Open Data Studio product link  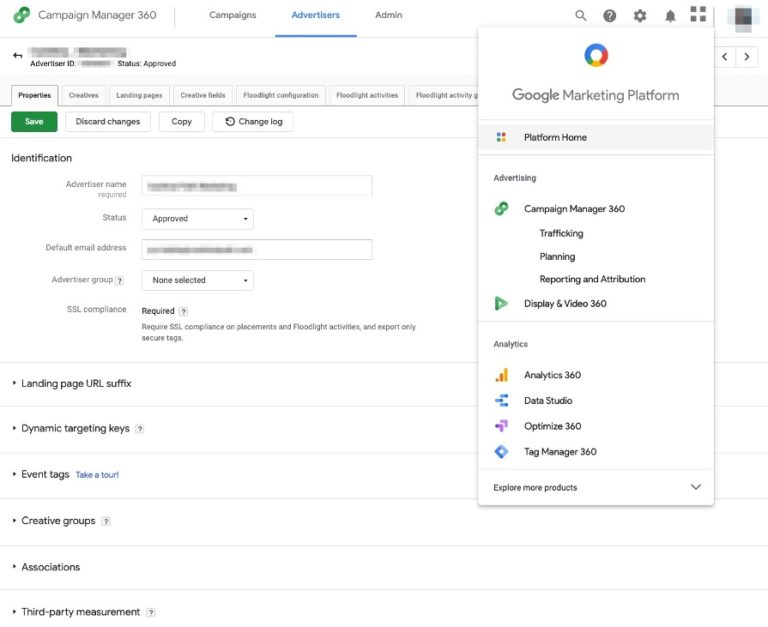pos(548,401)
